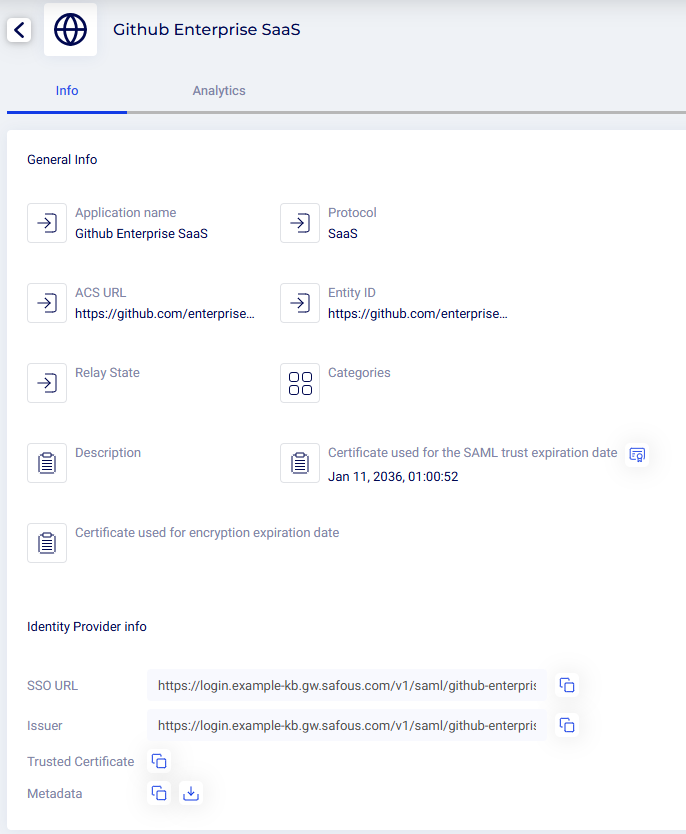686x834 pixels.
Task: Click the Categories grid icon
Action: [x=300, y=383]
